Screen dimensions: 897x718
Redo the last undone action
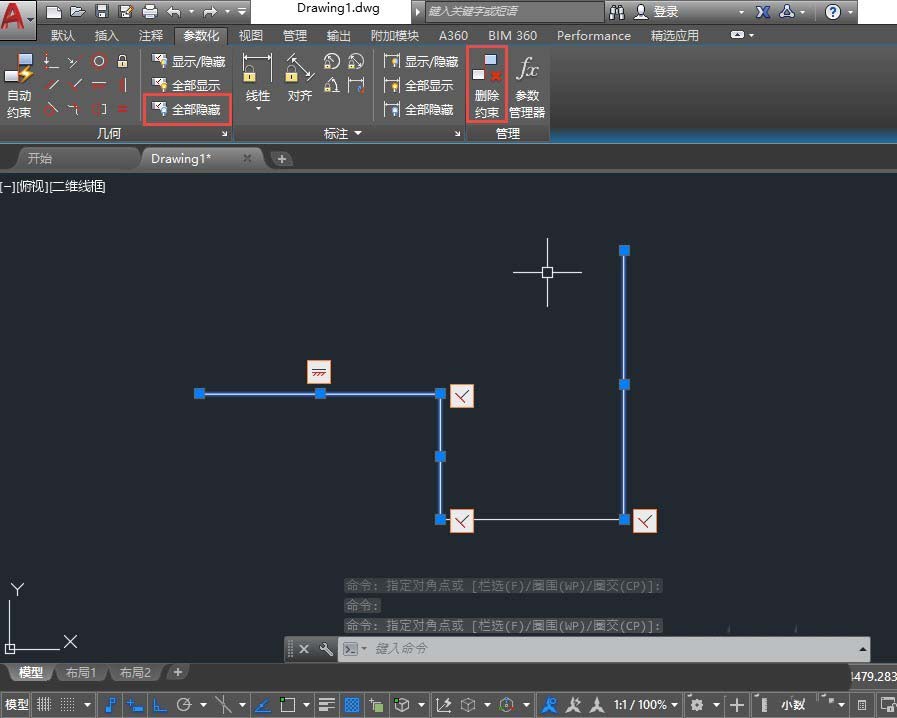pyautogui.click(x=210, y=11)
